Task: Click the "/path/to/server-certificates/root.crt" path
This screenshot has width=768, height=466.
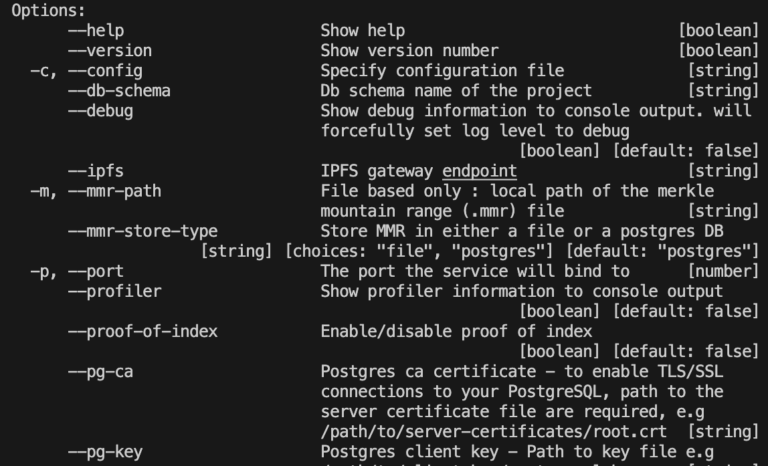Action: pos(494,432)
